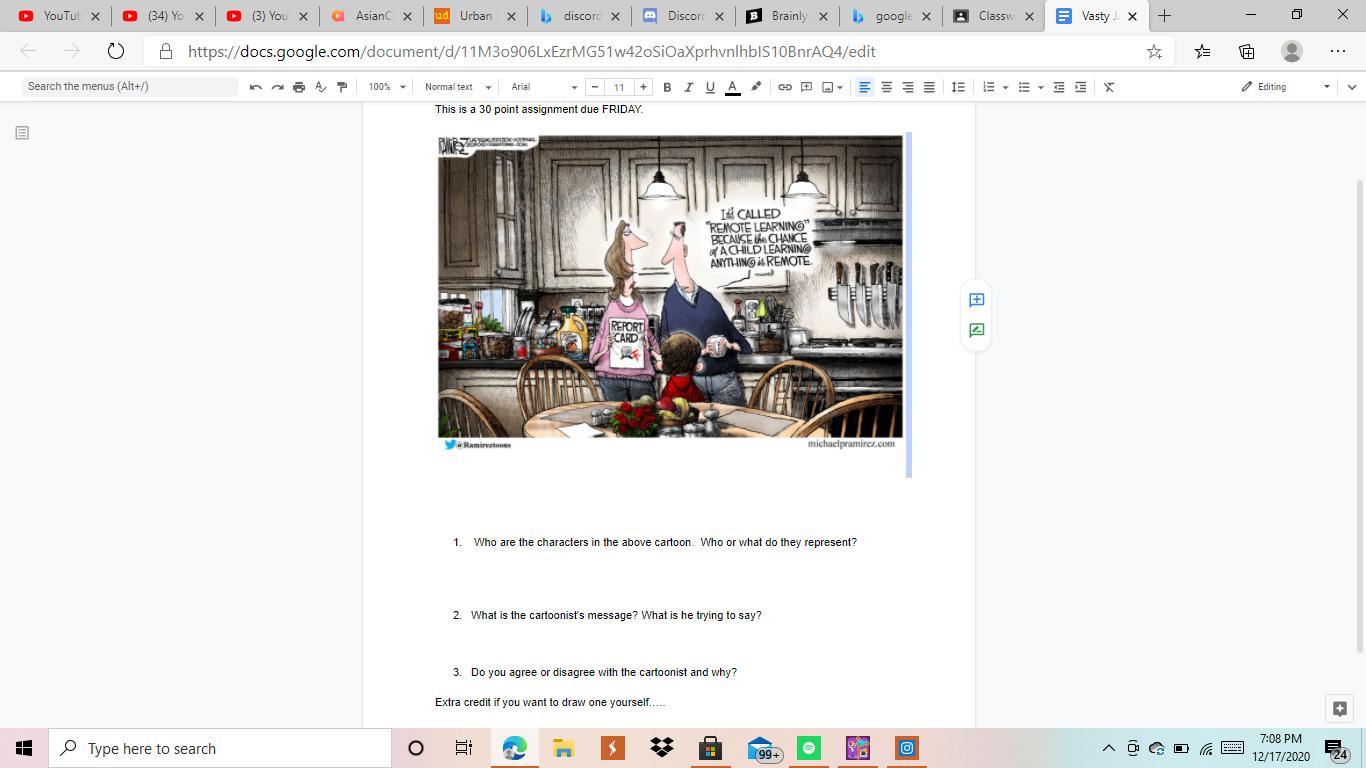Print the document using the printer icon
The width and height of the screenshot is (1366, 768).
click(299, 87)
